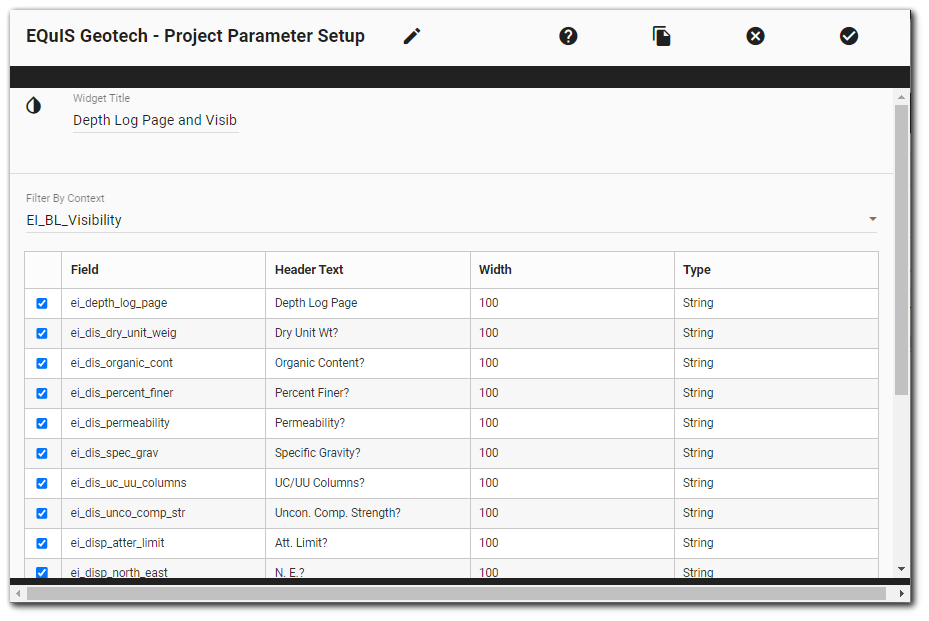Disable the ei_disp_atter_limit field
This screenshot has height=621, width=929.
(41, 543)
